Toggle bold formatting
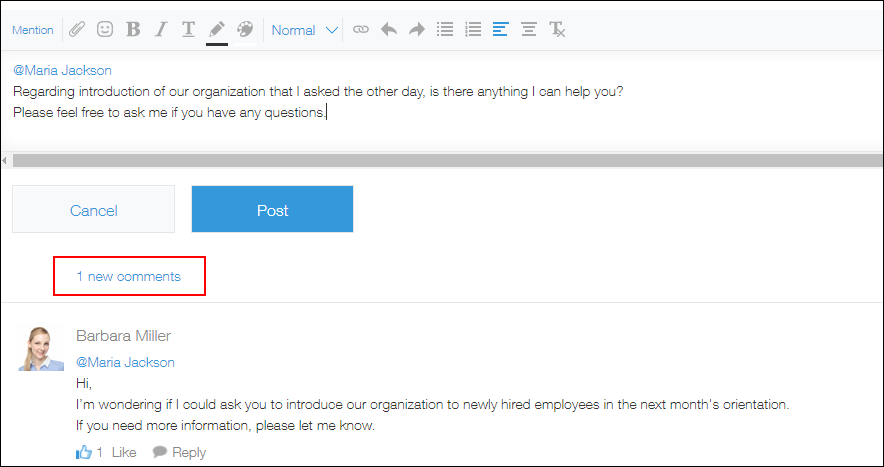This screenshot has width=884, height=467. pos(133,30)
